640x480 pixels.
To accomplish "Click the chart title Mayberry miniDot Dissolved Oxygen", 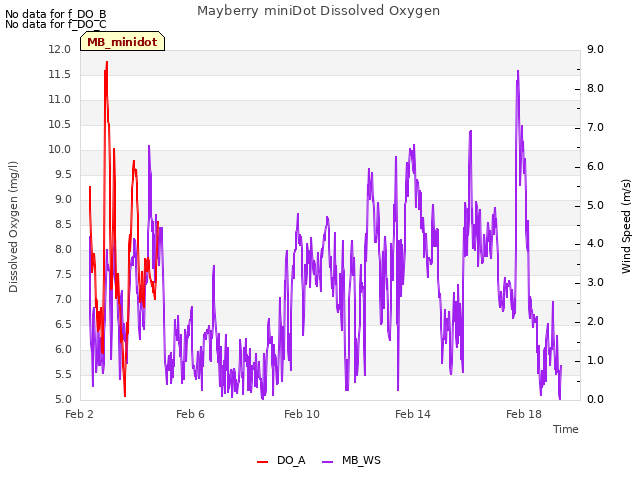I will click(318, 11).
